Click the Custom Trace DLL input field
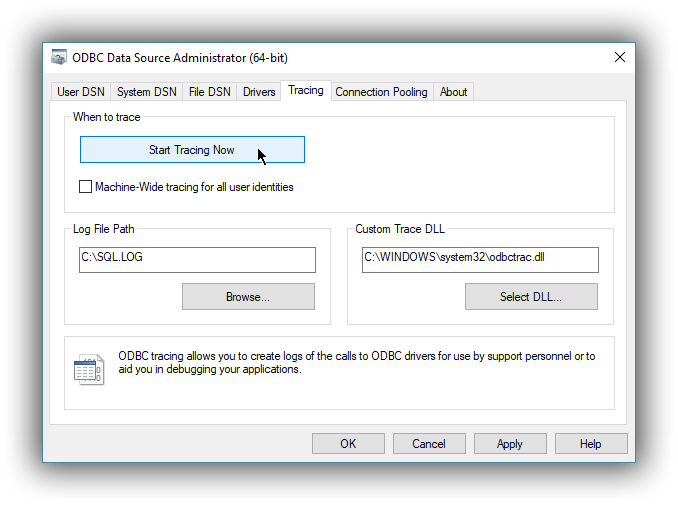Screen dimensions: 678x505 click(480, 260)
